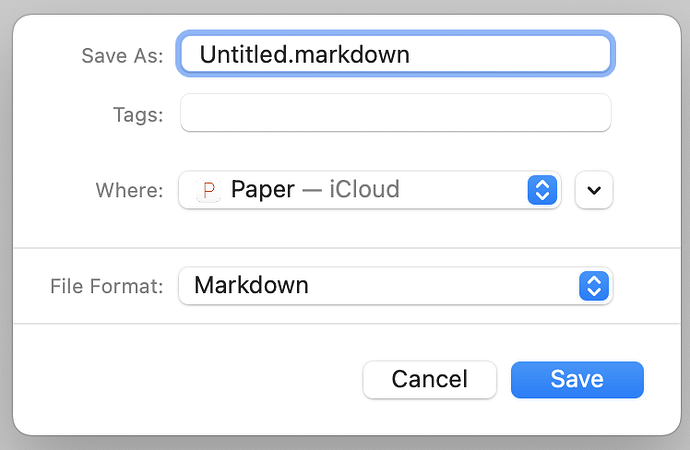
Task: Click the "Where:" label
Action: pos(129,190)
